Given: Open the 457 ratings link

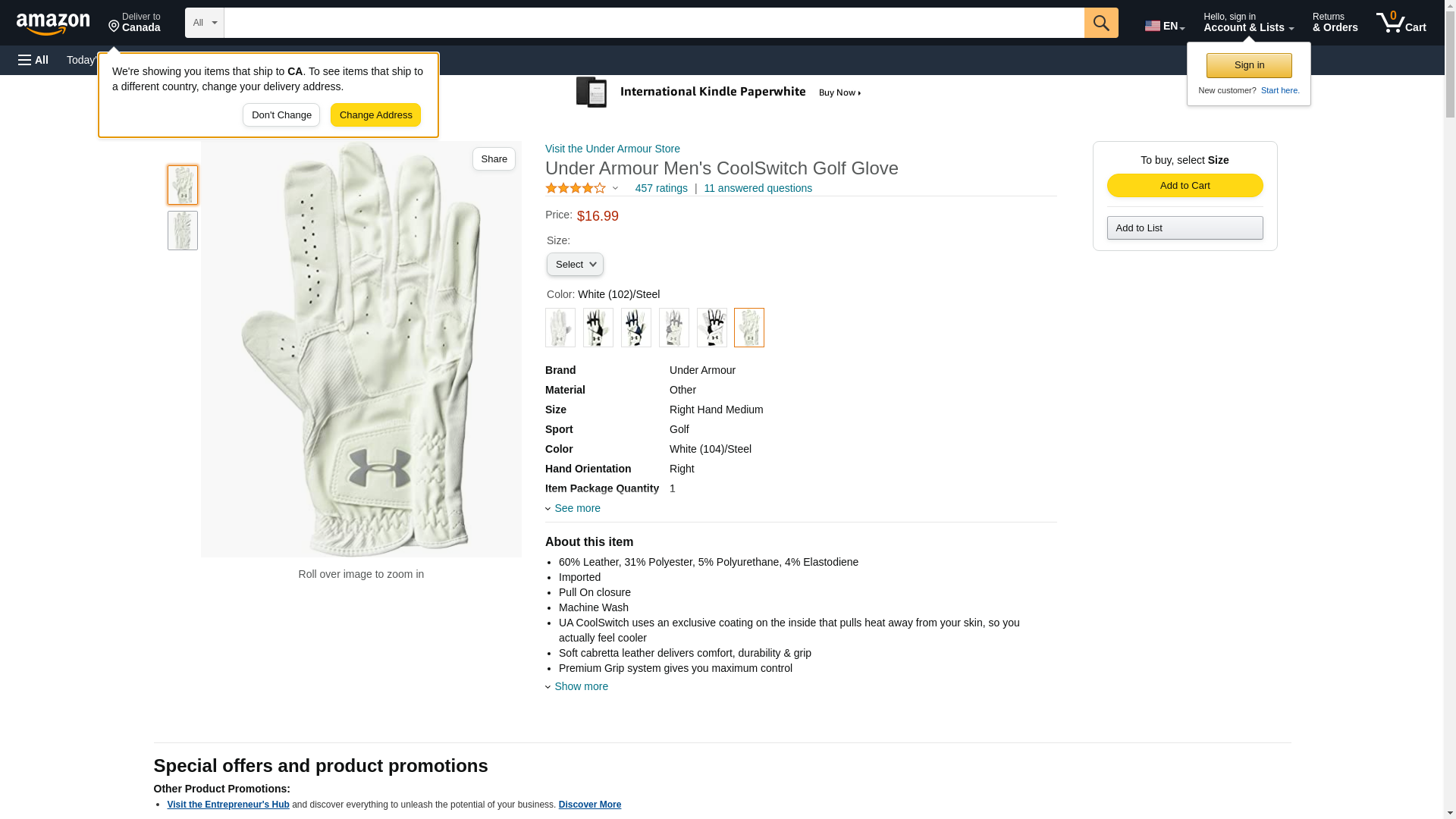Looking at the screenshot, I should [661, 188].
